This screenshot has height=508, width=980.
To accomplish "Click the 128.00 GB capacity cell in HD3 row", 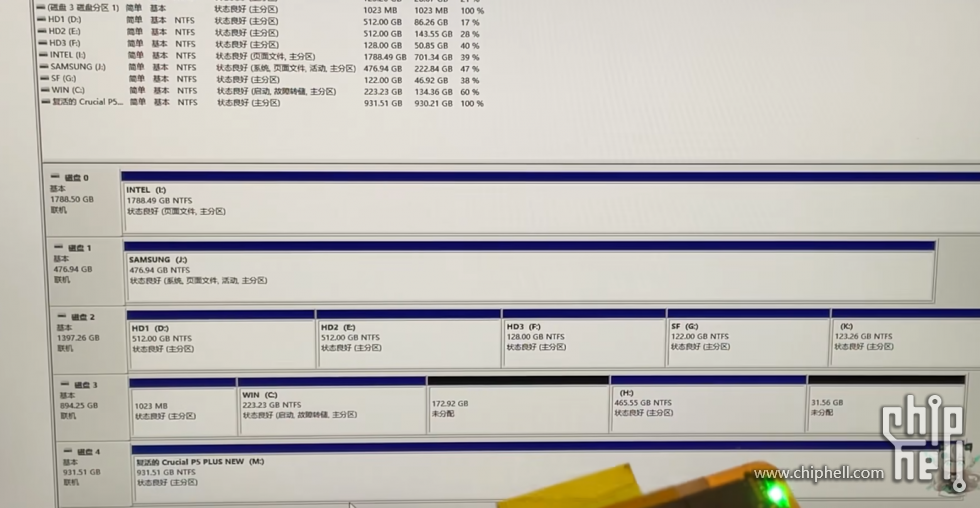I will [x=382, y=46].
